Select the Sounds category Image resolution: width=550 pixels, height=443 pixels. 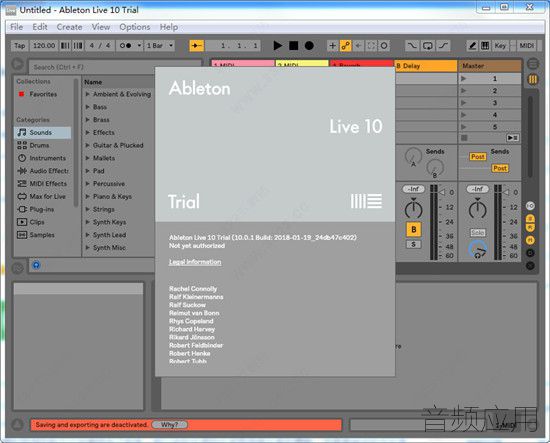pyautogui.click(x=42, y=132)
